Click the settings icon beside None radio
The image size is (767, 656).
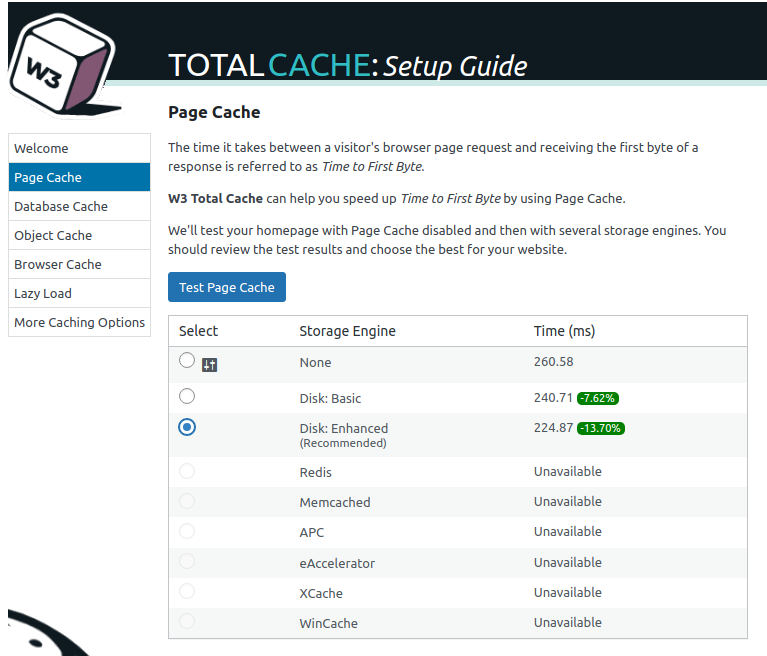tap(209, 364)
